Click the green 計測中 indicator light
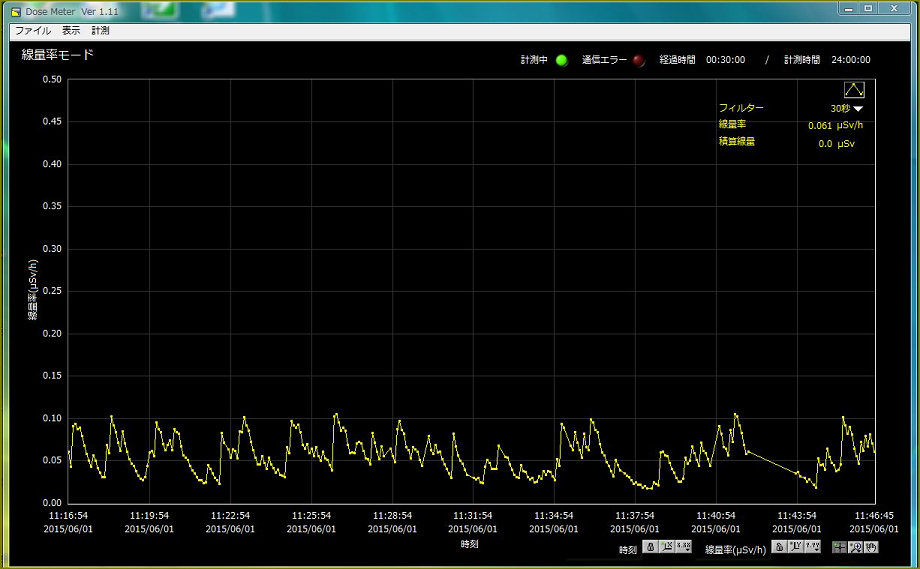The height and width of the screenshot is (569, 920). click(x=561, y=60)
